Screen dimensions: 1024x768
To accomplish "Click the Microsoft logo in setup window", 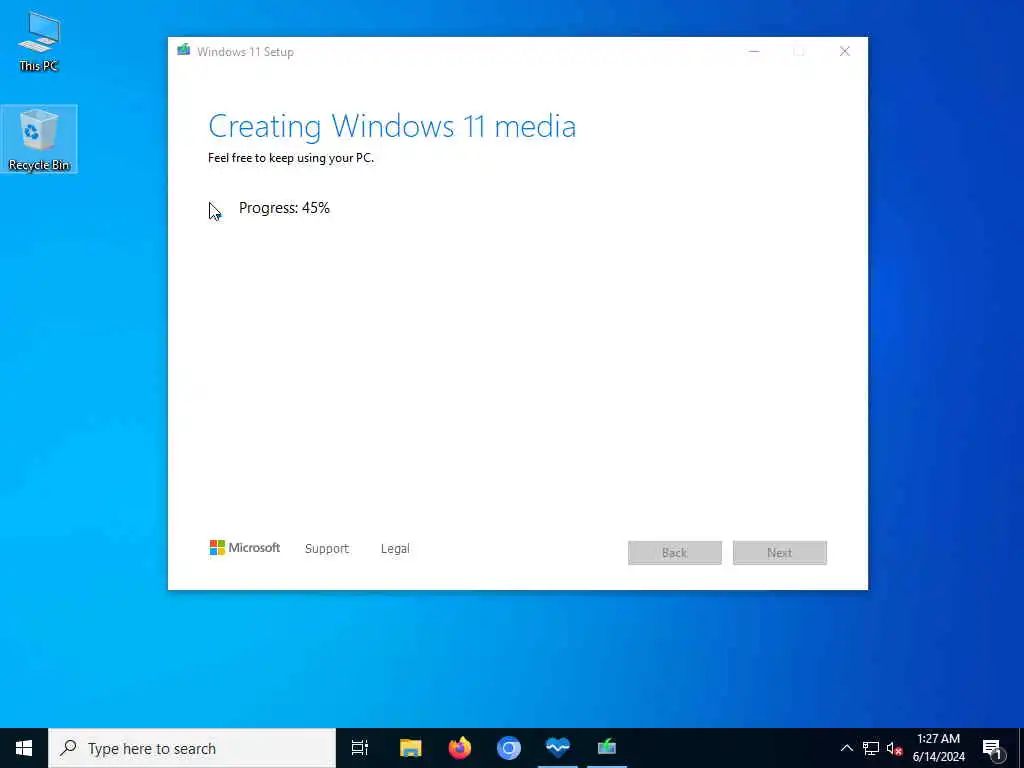I will click(244, 548).
